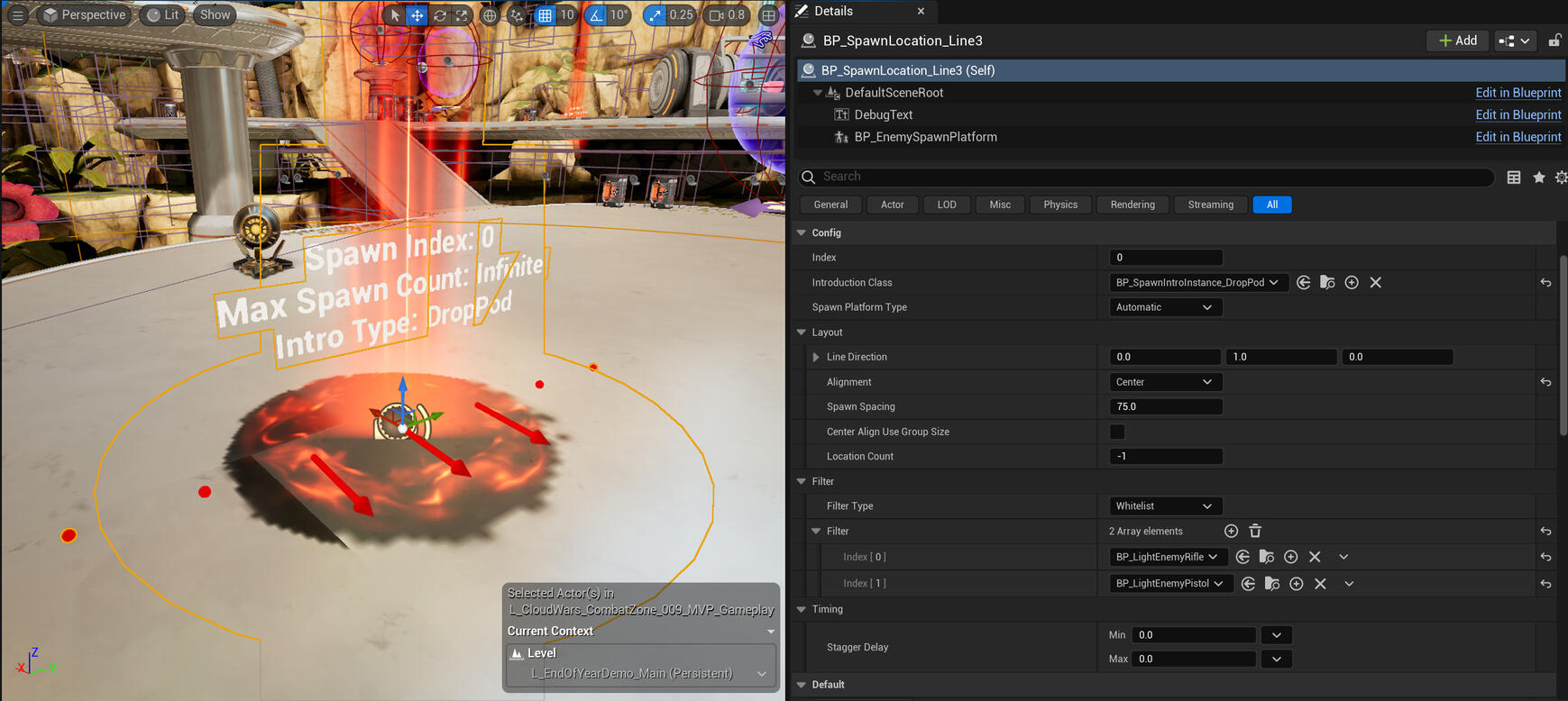The height and width of the screenshot is (701, 1568).
Task: Open the Spawn Platform Type dropdown
Action: point(1164,307)
